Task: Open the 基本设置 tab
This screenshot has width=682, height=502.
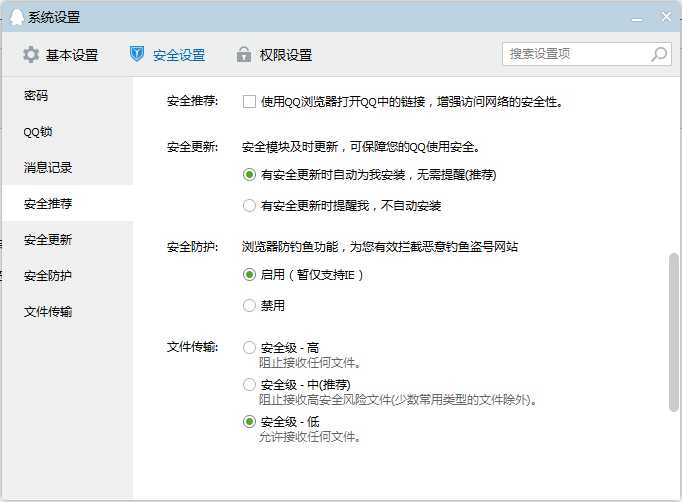Action: pyautogui.click(x=60, y=55)
